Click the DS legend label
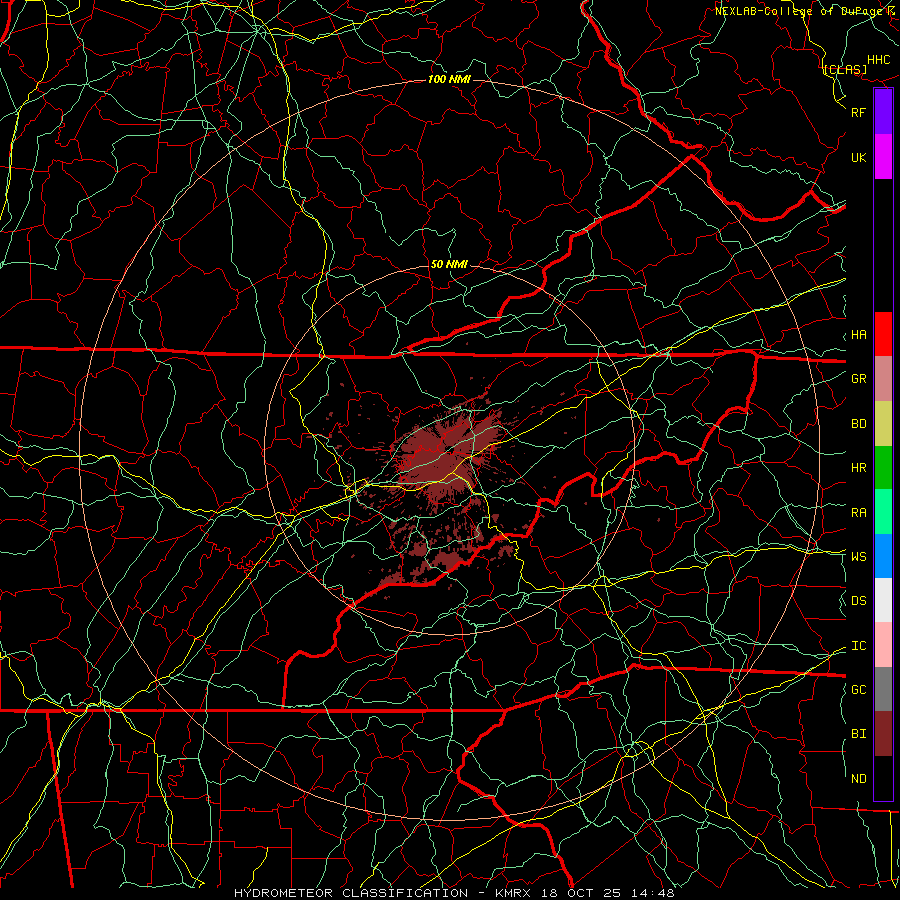Viewport: 900px width, 900px height. [859, 600]
